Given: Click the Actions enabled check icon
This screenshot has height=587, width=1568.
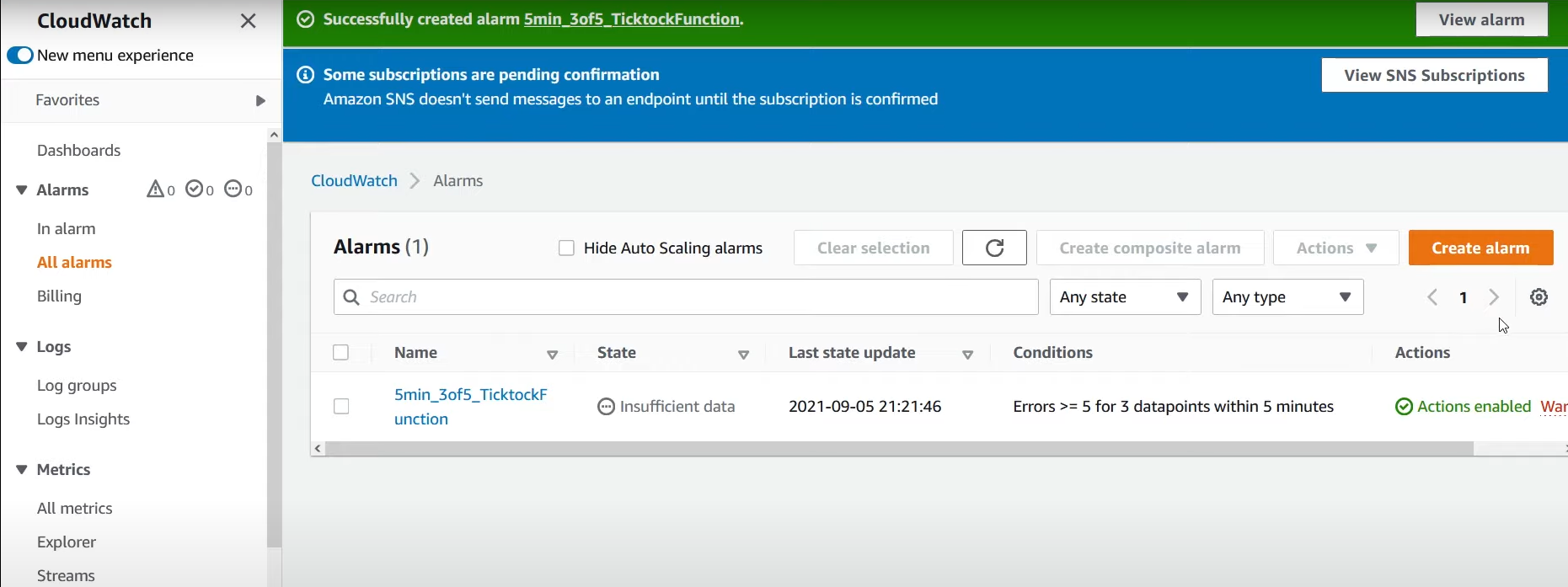Looking at the screenshot, I should click(x=1404, y=408).
